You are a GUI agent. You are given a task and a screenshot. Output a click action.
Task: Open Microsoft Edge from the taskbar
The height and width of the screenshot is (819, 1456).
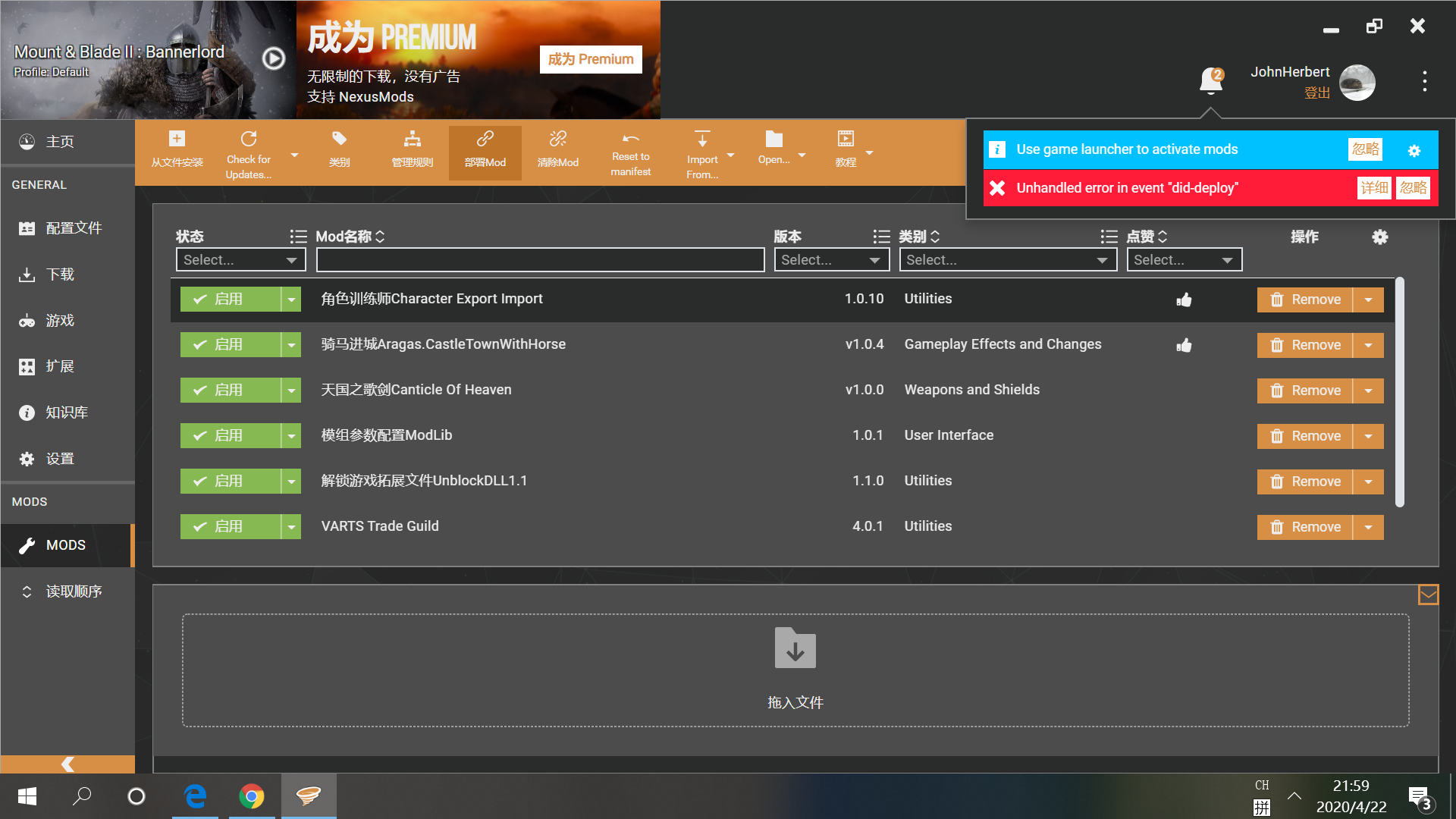click(195, 796)
